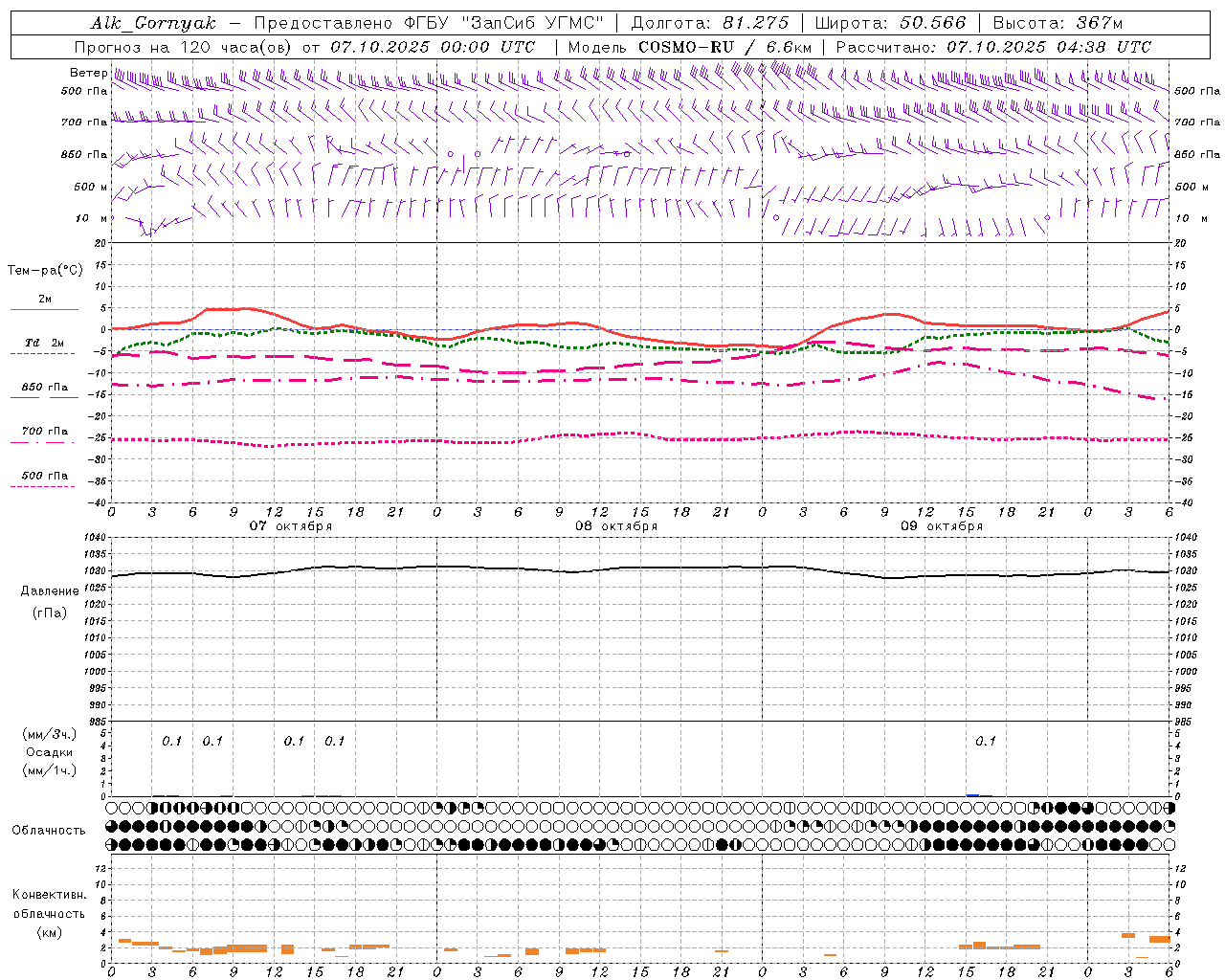Image resolution: width=1225 pixels, height=980 pixels.
Task: Click the (гПа) pressure unit label
Action: (50, 613)
